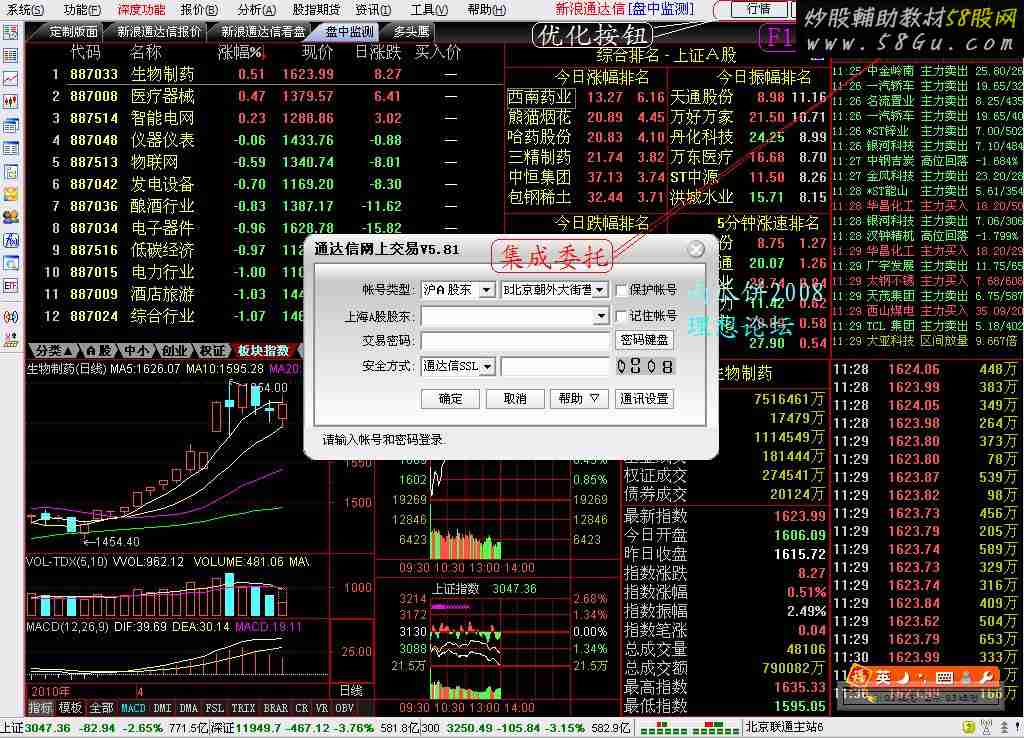Open the 帮助(H) menu
The image size is (1024, 738).
[x=487, y=9]
